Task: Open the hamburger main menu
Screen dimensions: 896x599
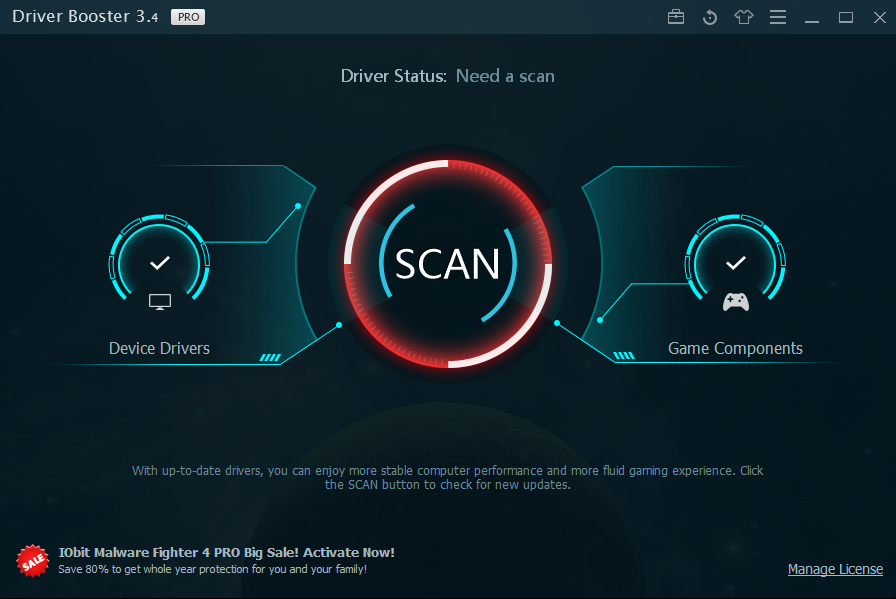Action: click(x=778, y=17)
